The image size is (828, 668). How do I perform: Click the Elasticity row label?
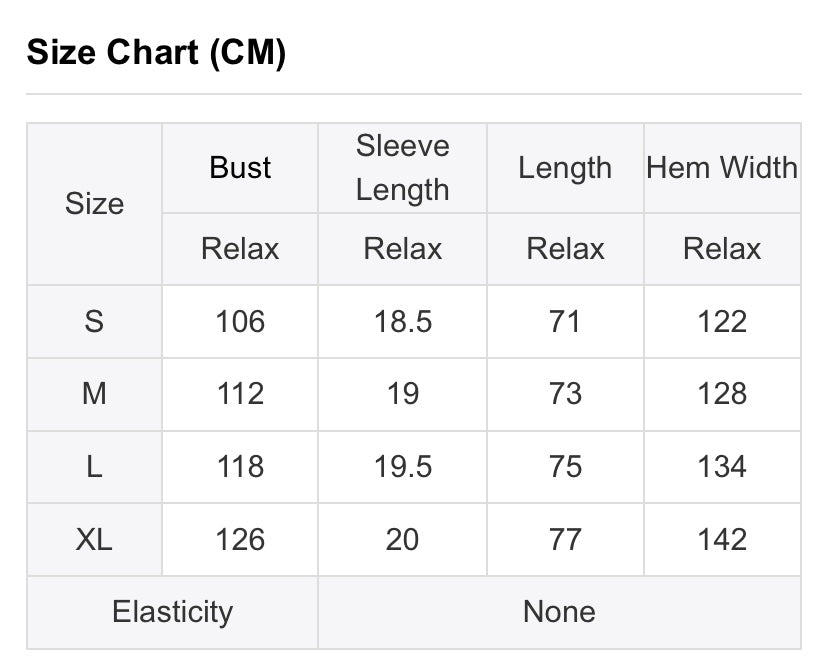pyautogui.click(x=172, y=612)
